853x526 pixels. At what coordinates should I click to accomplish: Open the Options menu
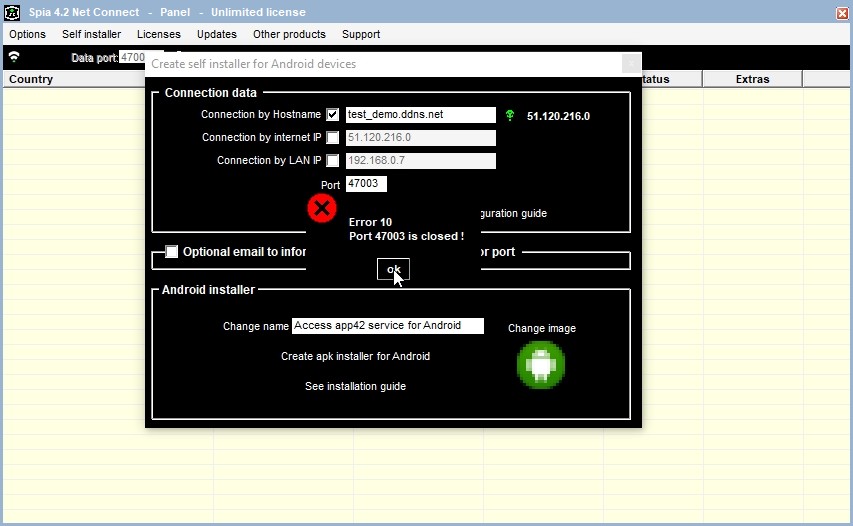27,34
